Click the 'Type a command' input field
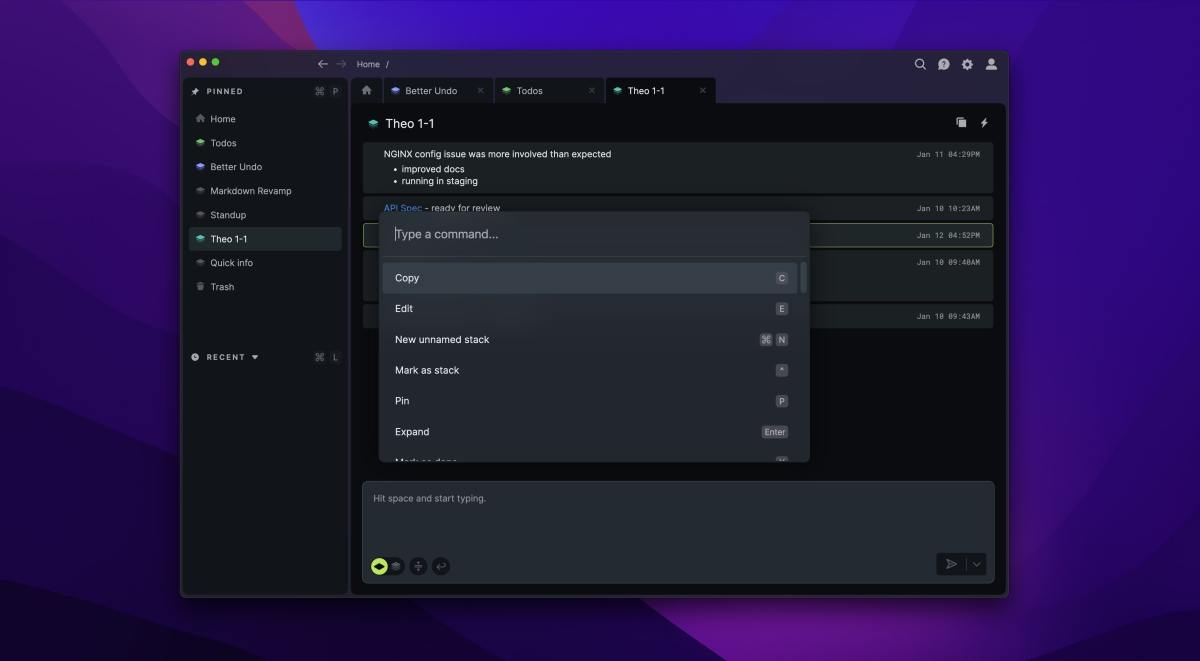Screen dimensions: 1200x661 point(590,233)
